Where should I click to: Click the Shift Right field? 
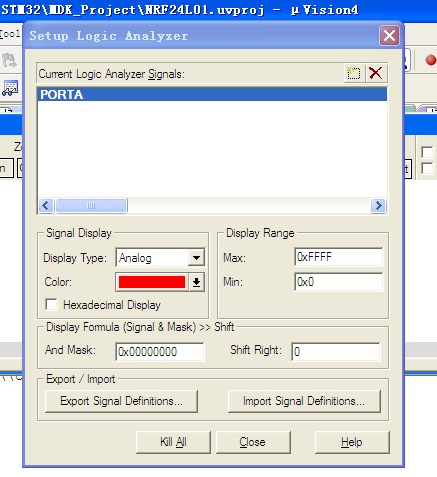pyautogui.click(x=336, y=351)
